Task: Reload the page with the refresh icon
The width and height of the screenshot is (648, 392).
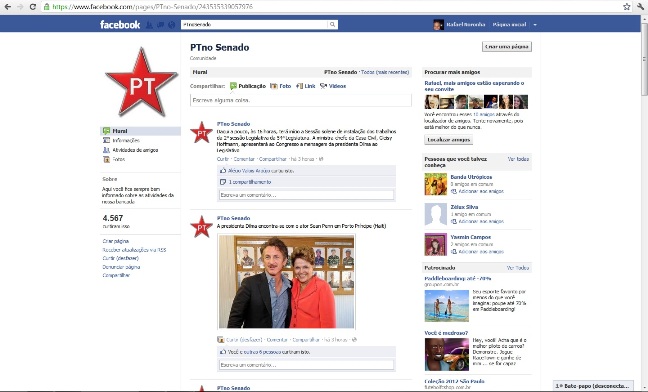Action: (x=33, y=7)
